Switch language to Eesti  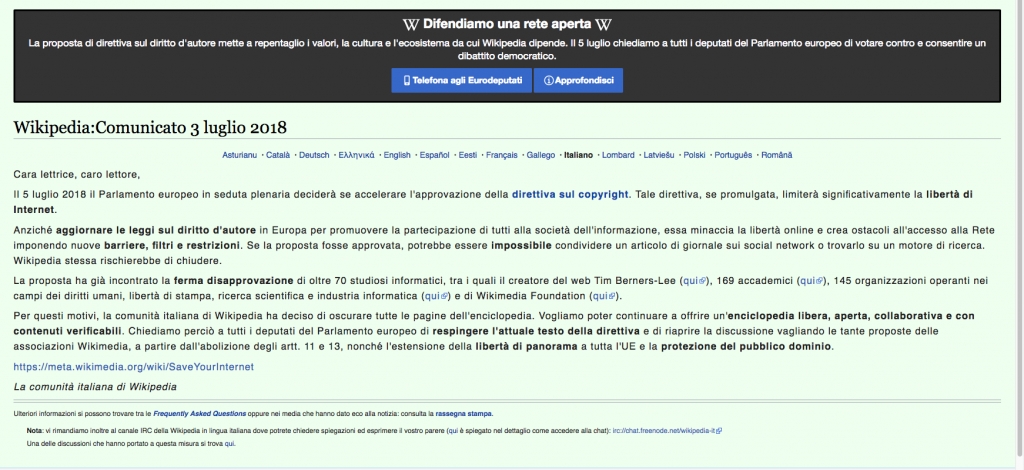468,155
